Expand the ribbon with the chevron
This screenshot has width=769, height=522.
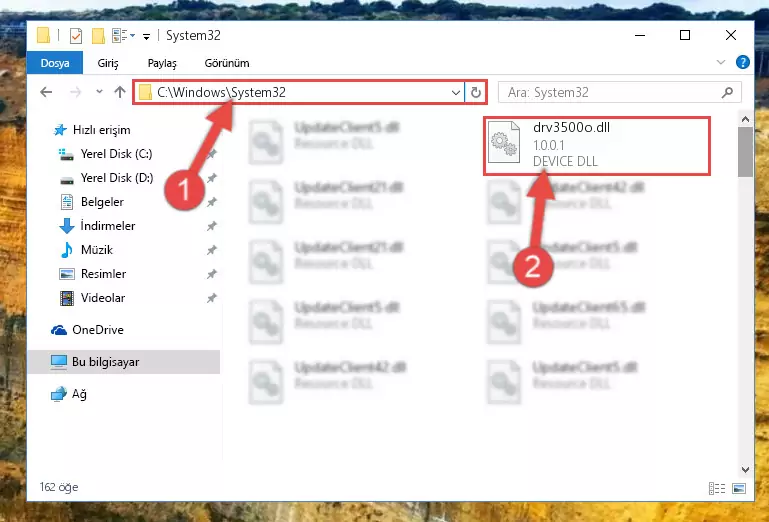720,62
